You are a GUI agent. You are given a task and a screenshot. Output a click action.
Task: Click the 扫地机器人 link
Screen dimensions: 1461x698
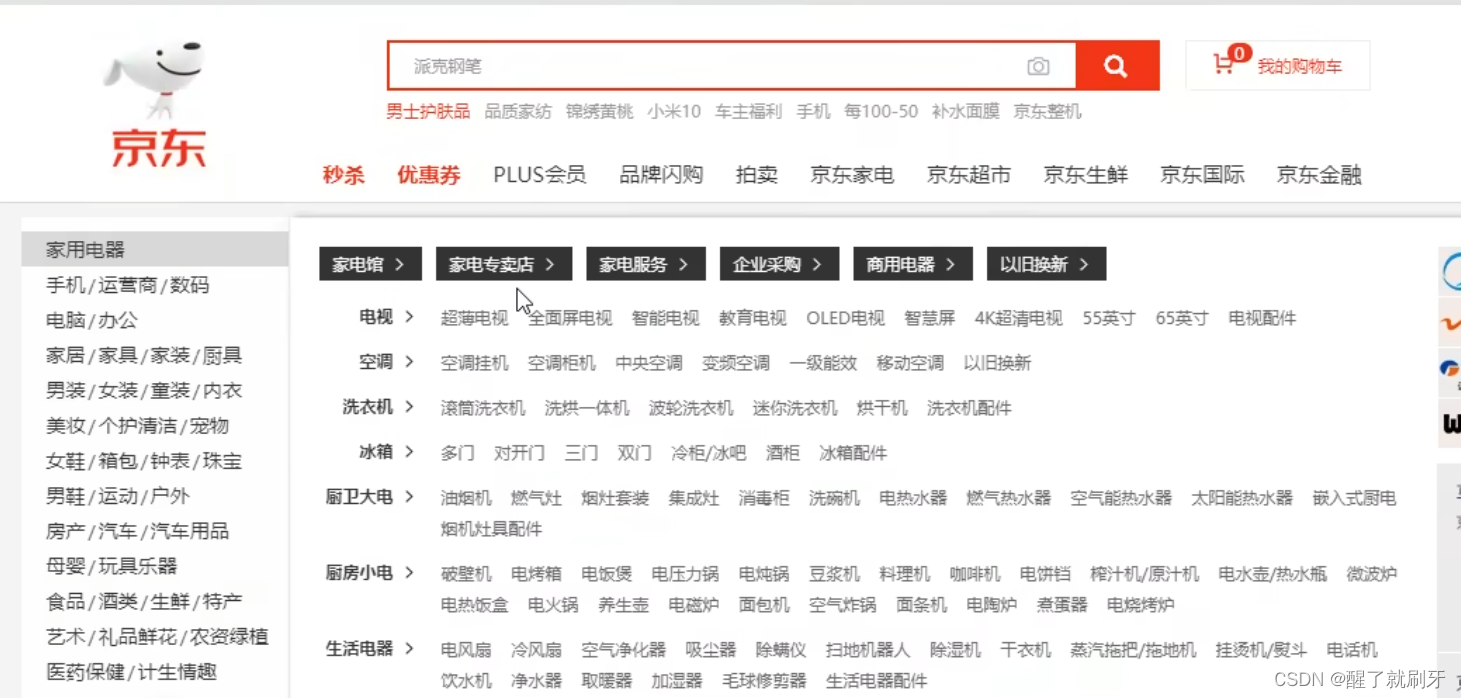868,650
